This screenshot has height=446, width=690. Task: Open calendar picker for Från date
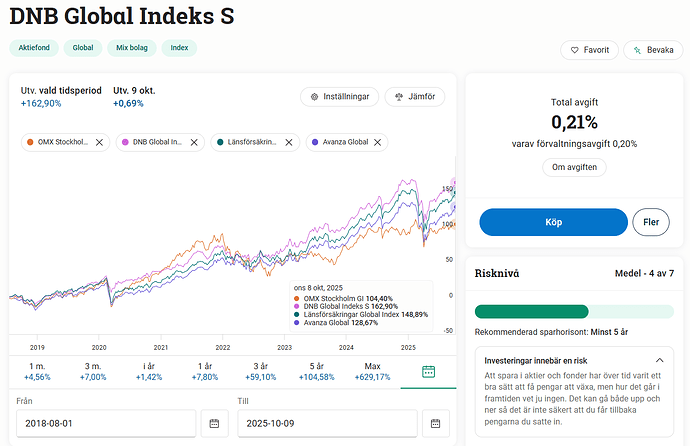[x=214, y=424]
